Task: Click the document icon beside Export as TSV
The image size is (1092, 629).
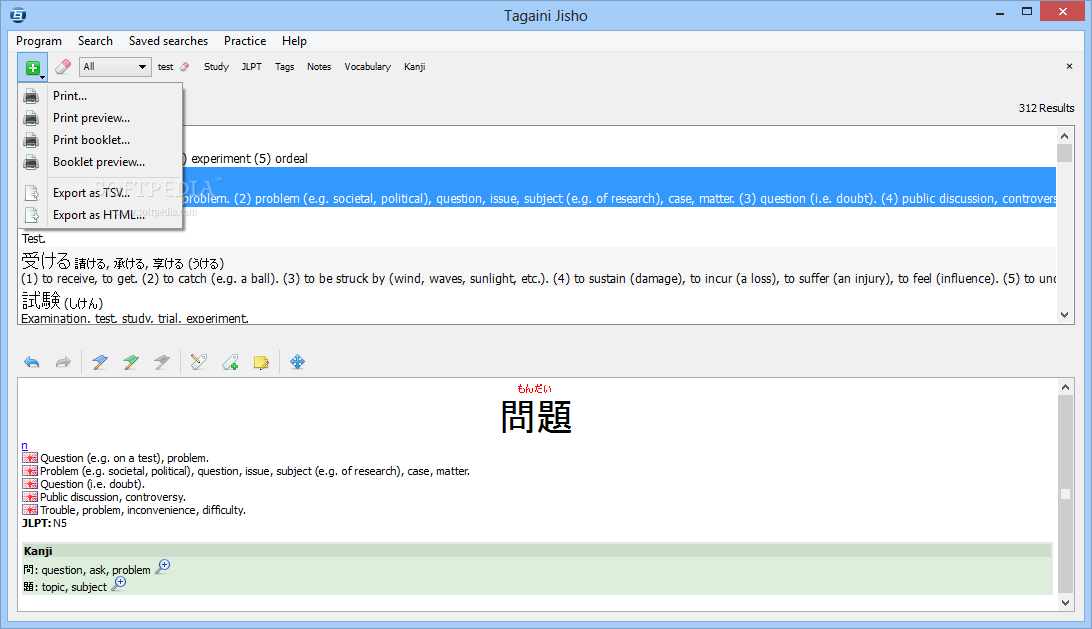Action: pyautogui.click(x=31, y=193)
